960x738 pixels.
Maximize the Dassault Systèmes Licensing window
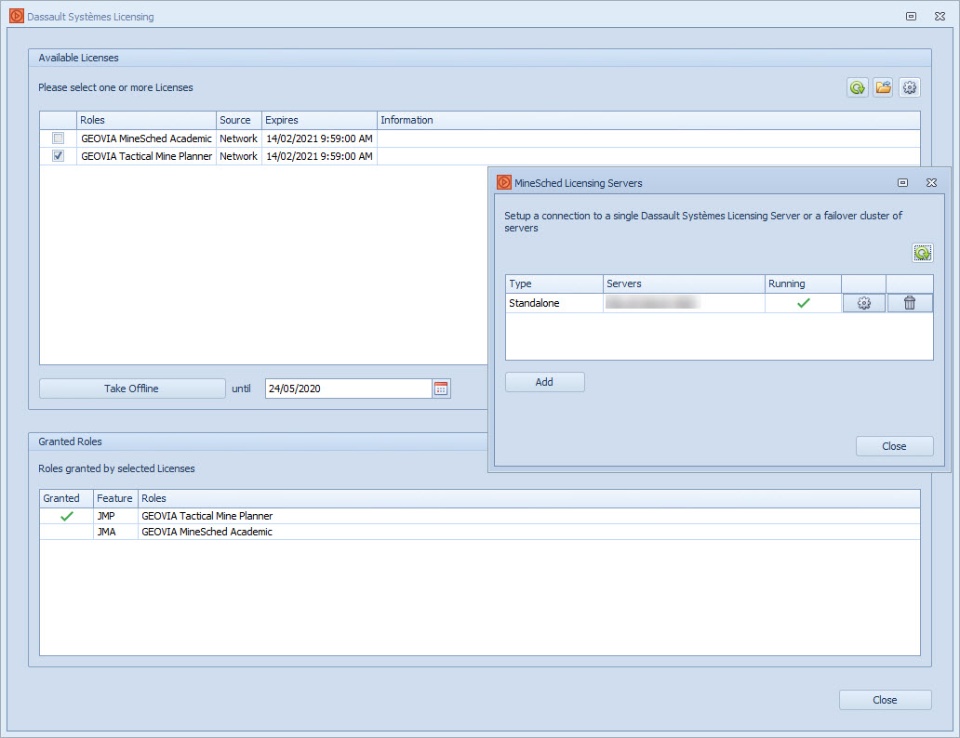(x=911, y=17)
